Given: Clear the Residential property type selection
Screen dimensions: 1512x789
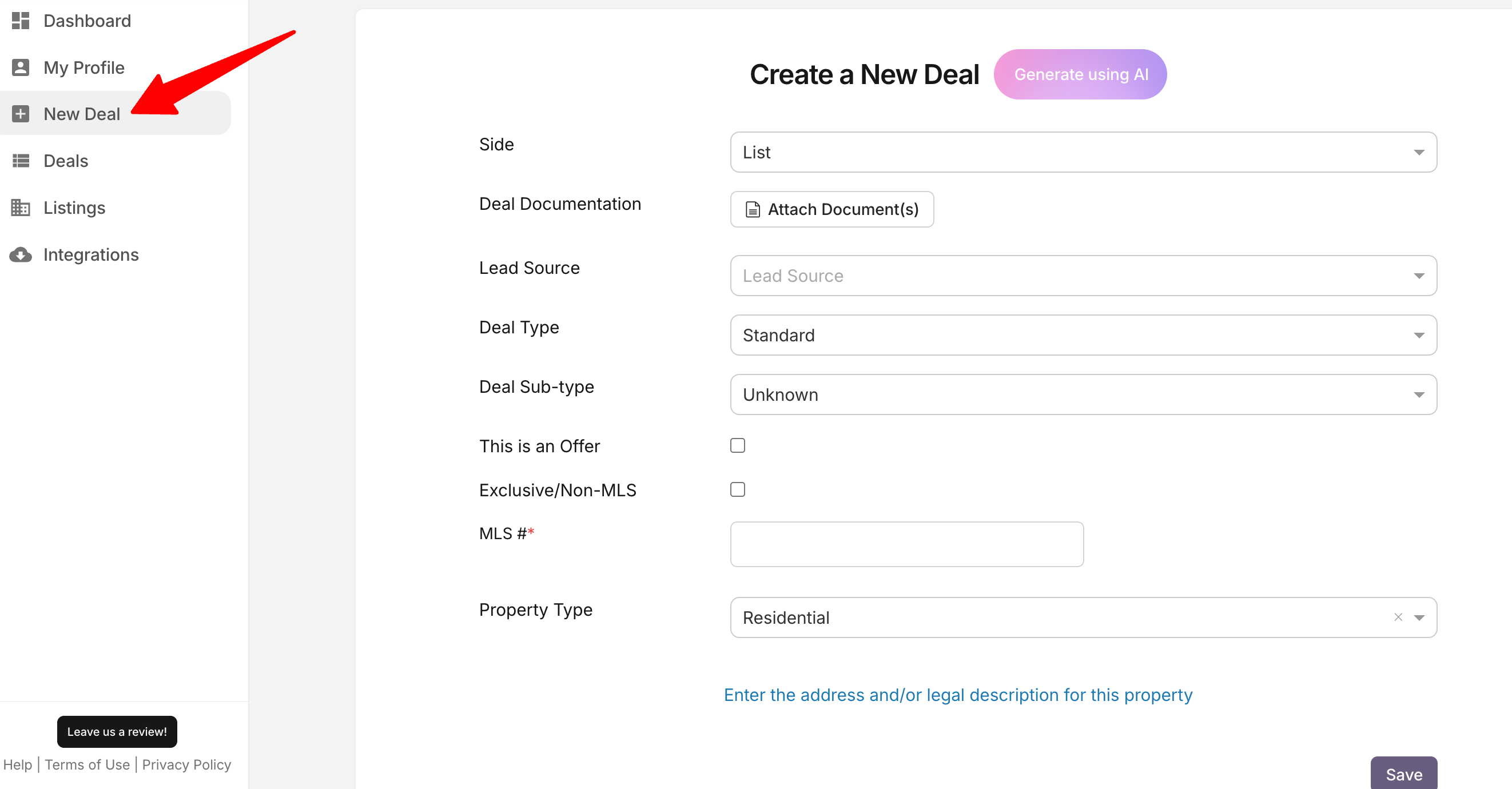Looking at the screenshot, I should 1398,617.
